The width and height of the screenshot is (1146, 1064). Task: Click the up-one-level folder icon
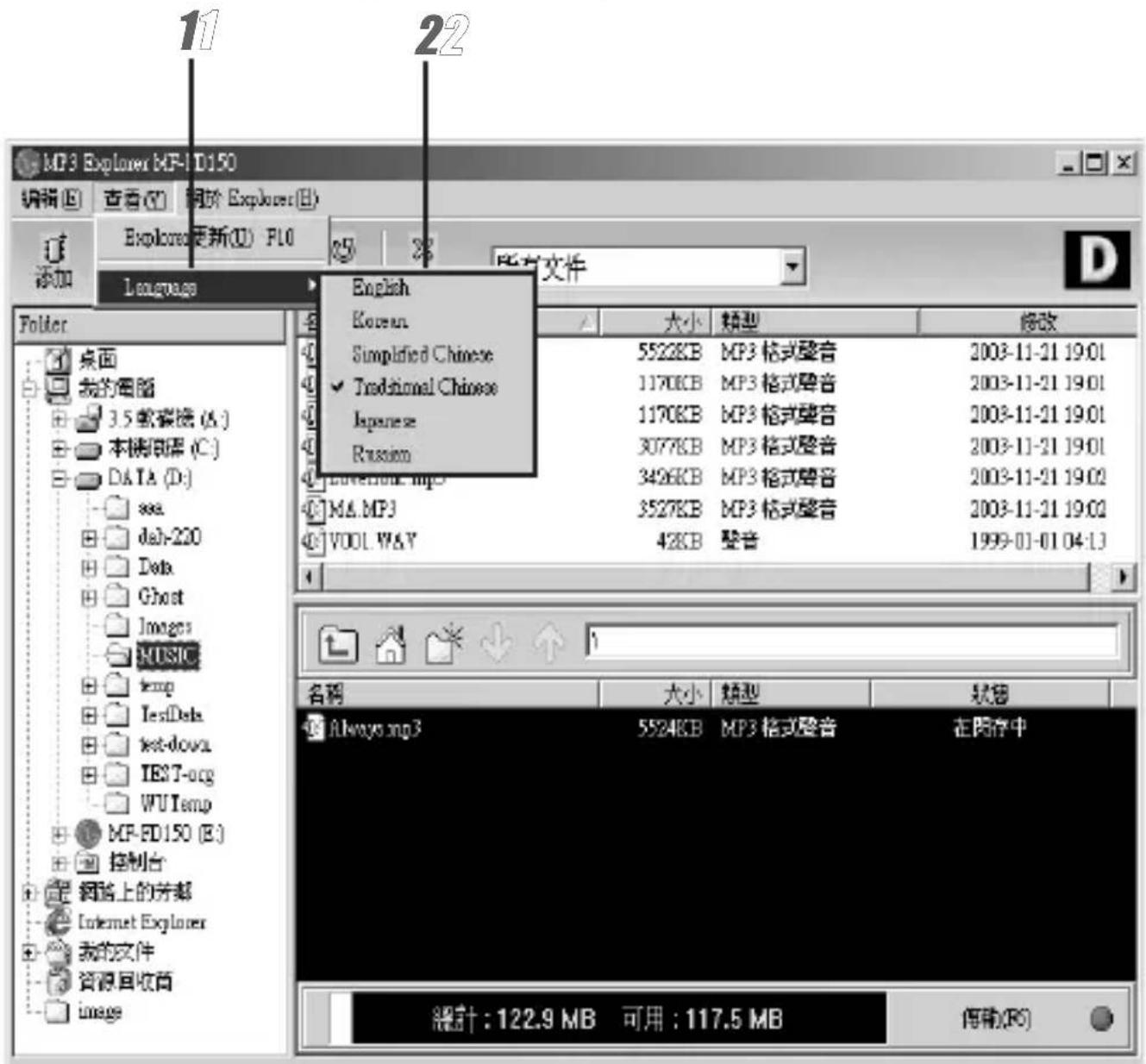337,644
